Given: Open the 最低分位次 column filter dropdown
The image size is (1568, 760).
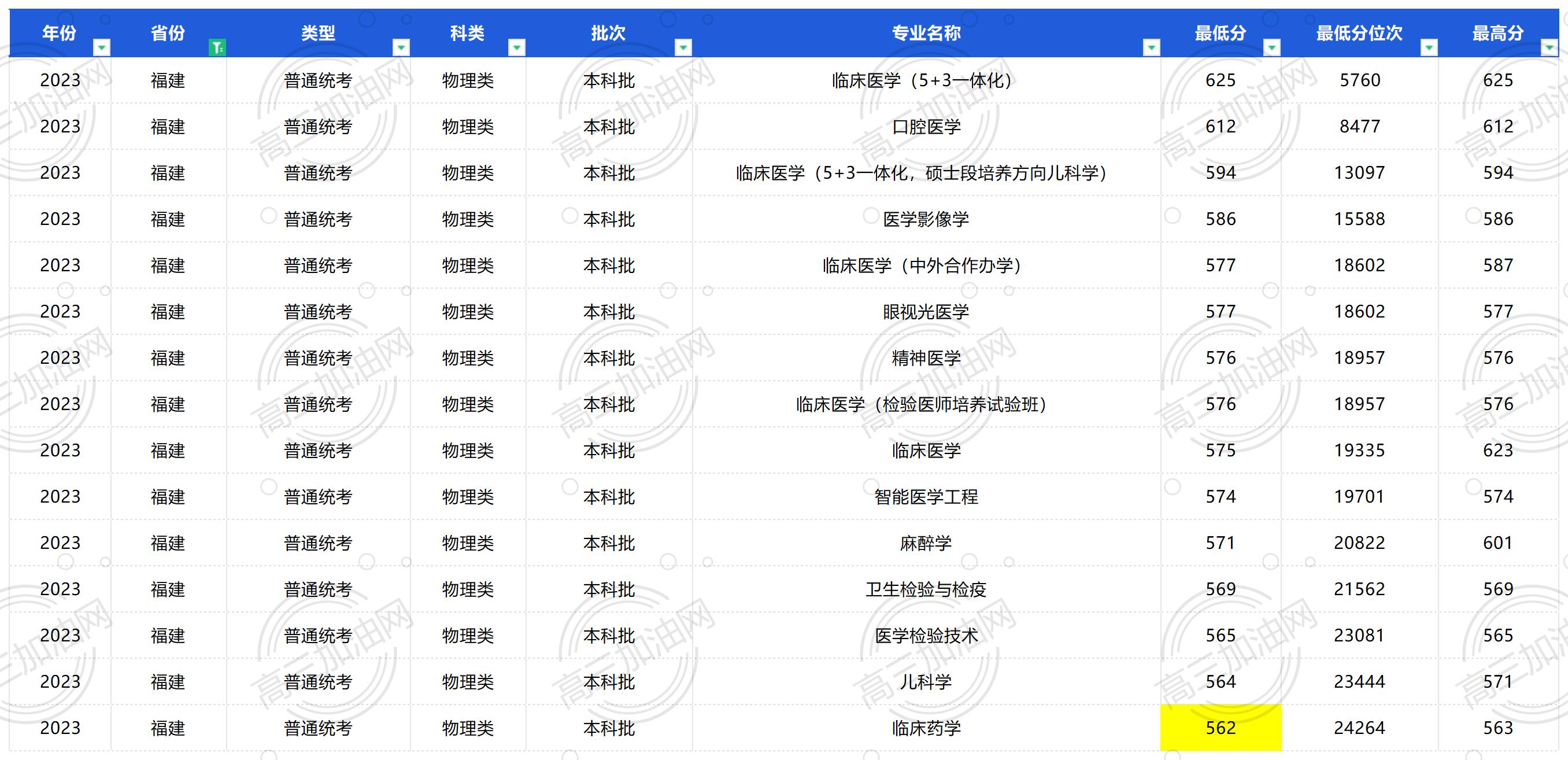Looking at the screenshot, I should pos(1429,47).
